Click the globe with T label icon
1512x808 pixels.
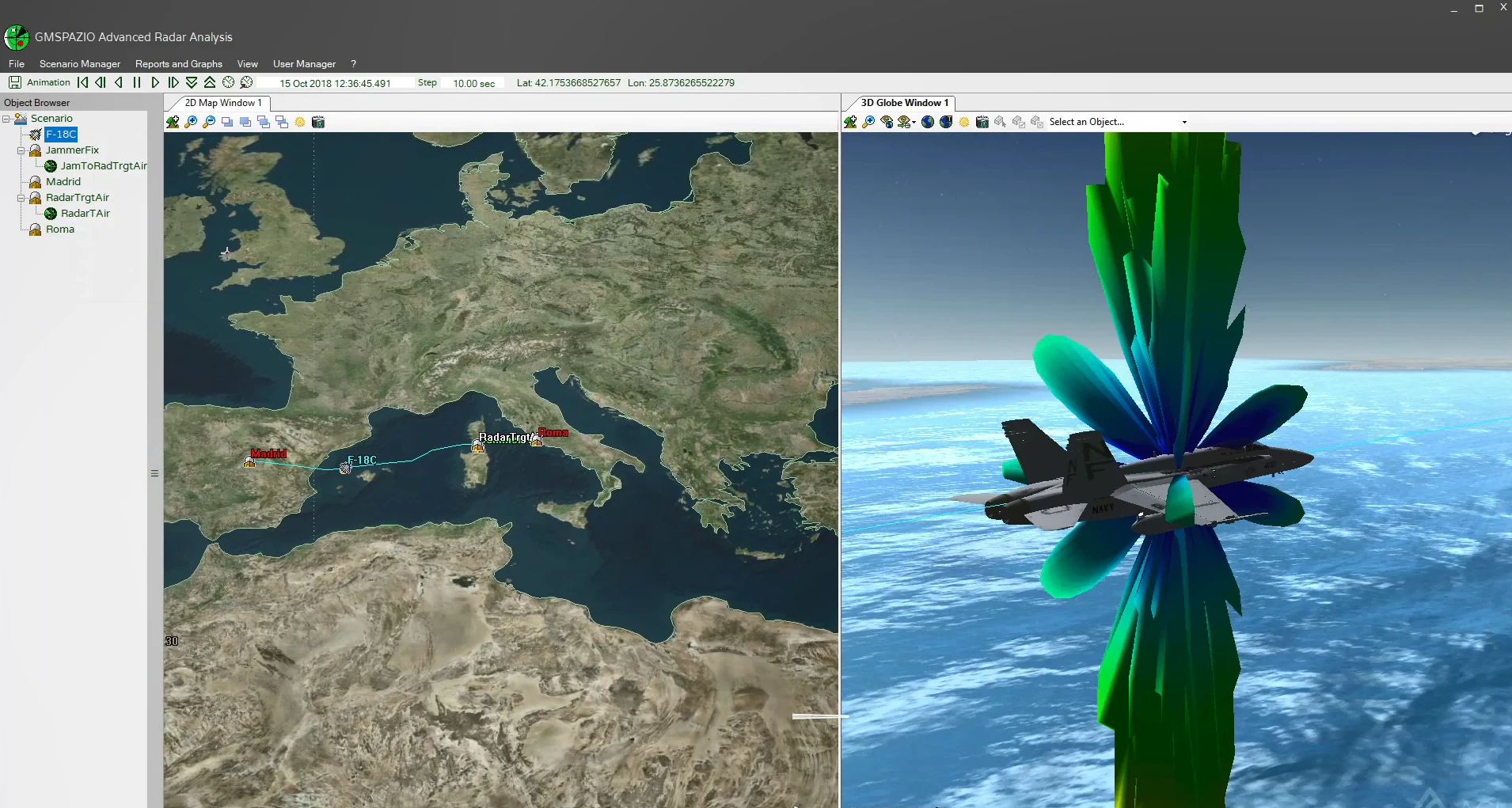coord(946,122)
